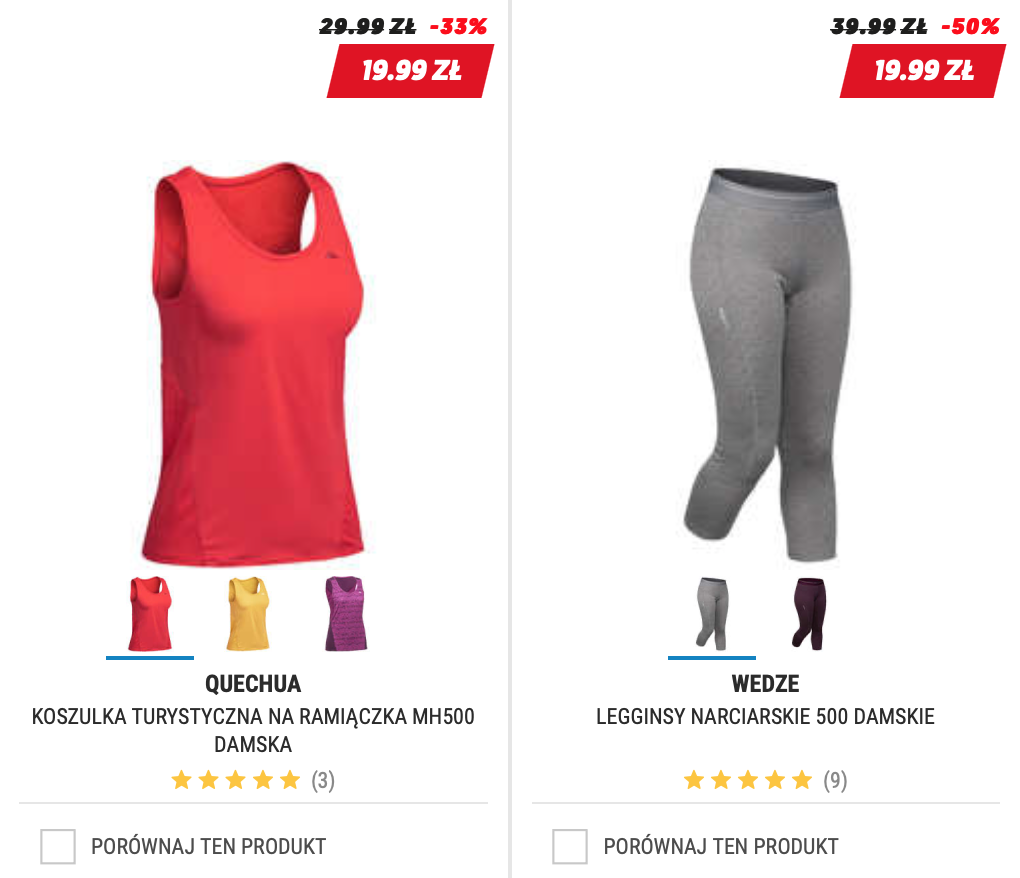Open Koszulka turystyczna na ramiączka MH500 title

click(x=253, y=730)
